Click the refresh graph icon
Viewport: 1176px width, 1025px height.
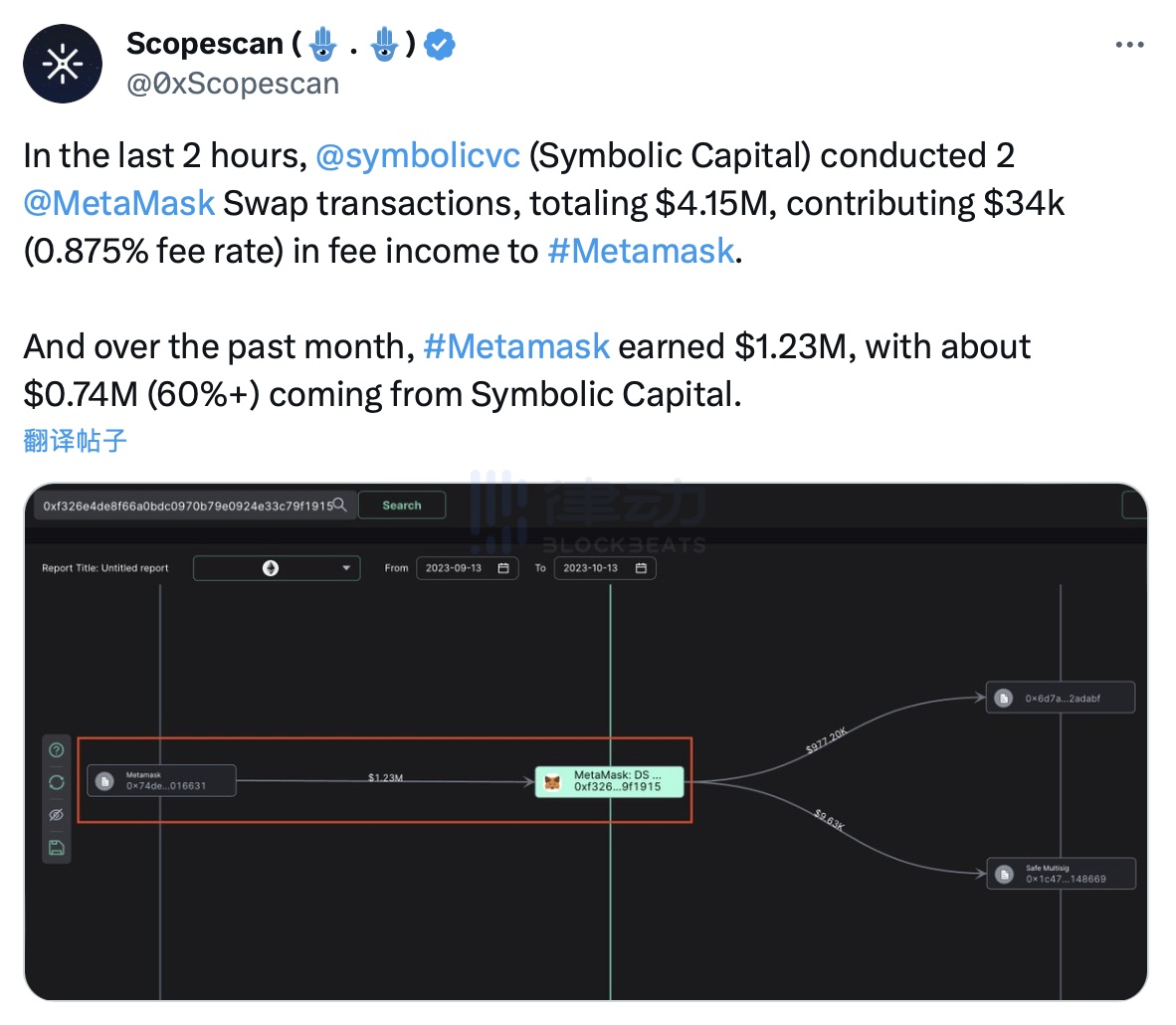57,782
